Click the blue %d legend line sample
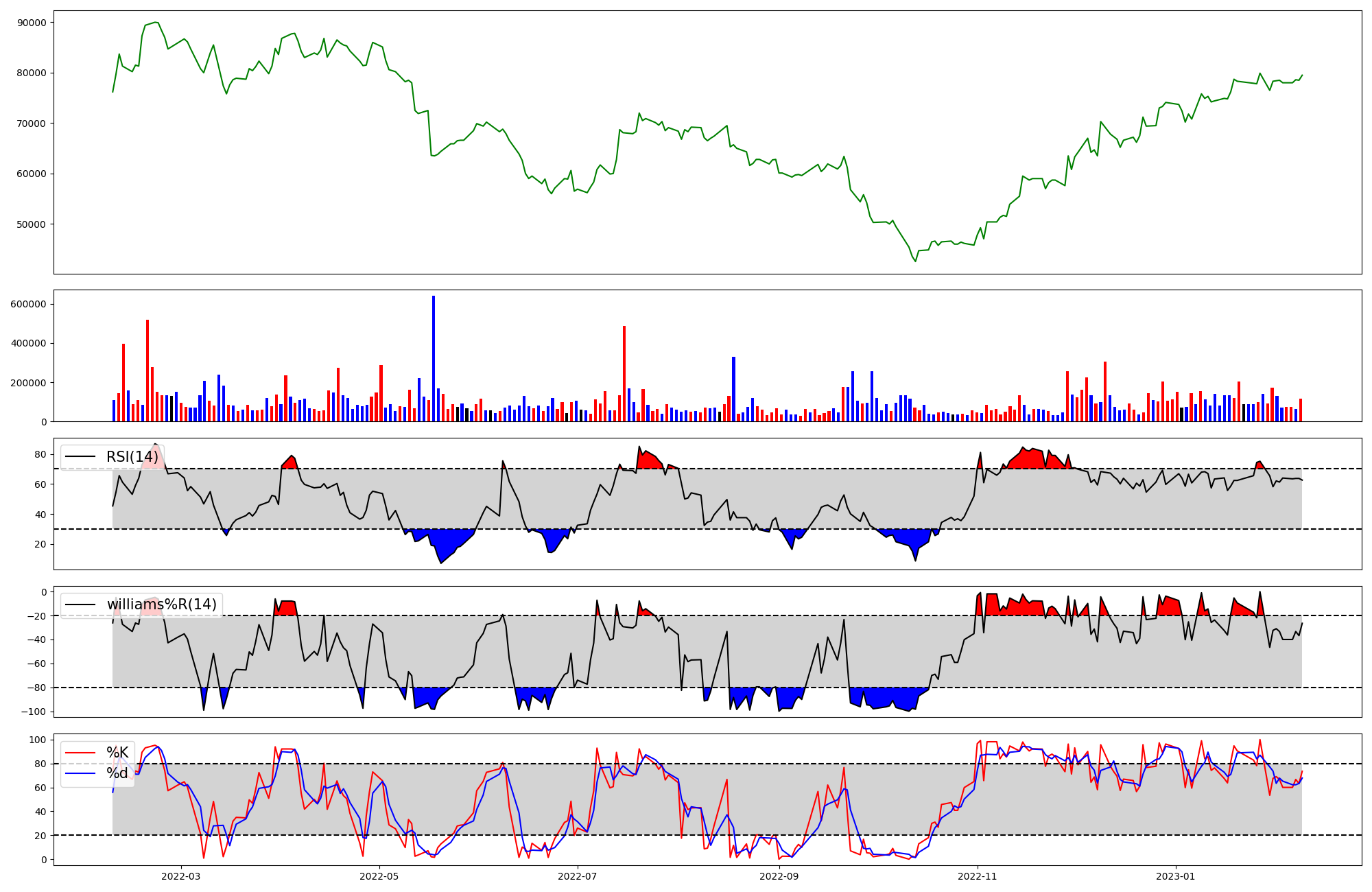The height and width of the screenshot is (892, 1372). pyautogui.click(x=80, y=773)
